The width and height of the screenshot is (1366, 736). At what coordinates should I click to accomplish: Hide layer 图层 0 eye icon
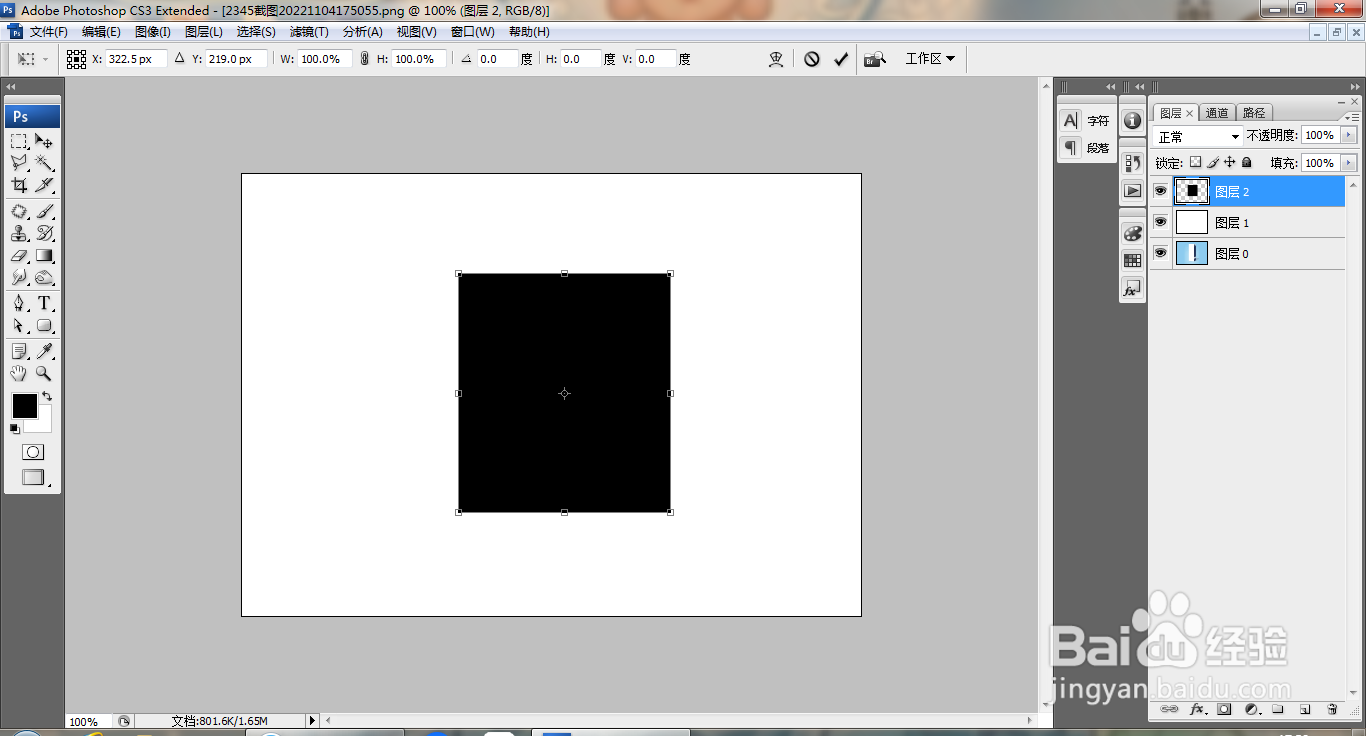pos(1160,253)
